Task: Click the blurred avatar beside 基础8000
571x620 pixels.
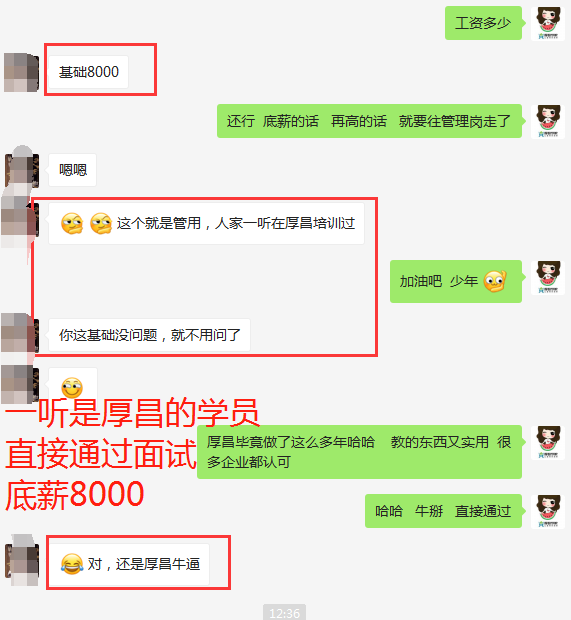Action: point(21,72)
